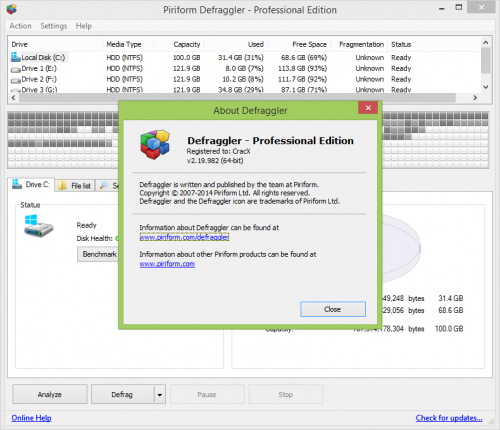Click the '100.0 GB' capacity cell for C:
The height and width of the screenshot is (430, 500).
tap(186, 57)
